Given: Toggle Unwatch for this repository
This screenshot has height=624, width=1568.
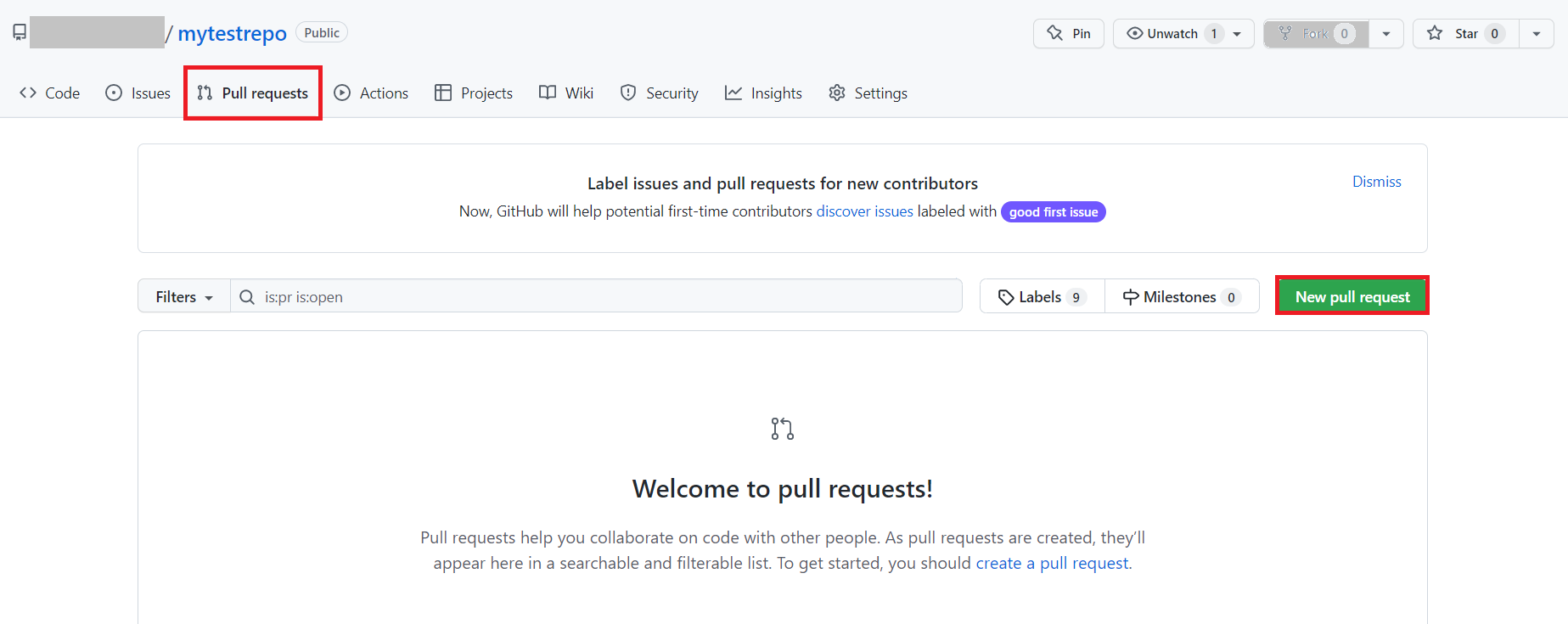Looking at the screenshot, I should [1172, 34].
